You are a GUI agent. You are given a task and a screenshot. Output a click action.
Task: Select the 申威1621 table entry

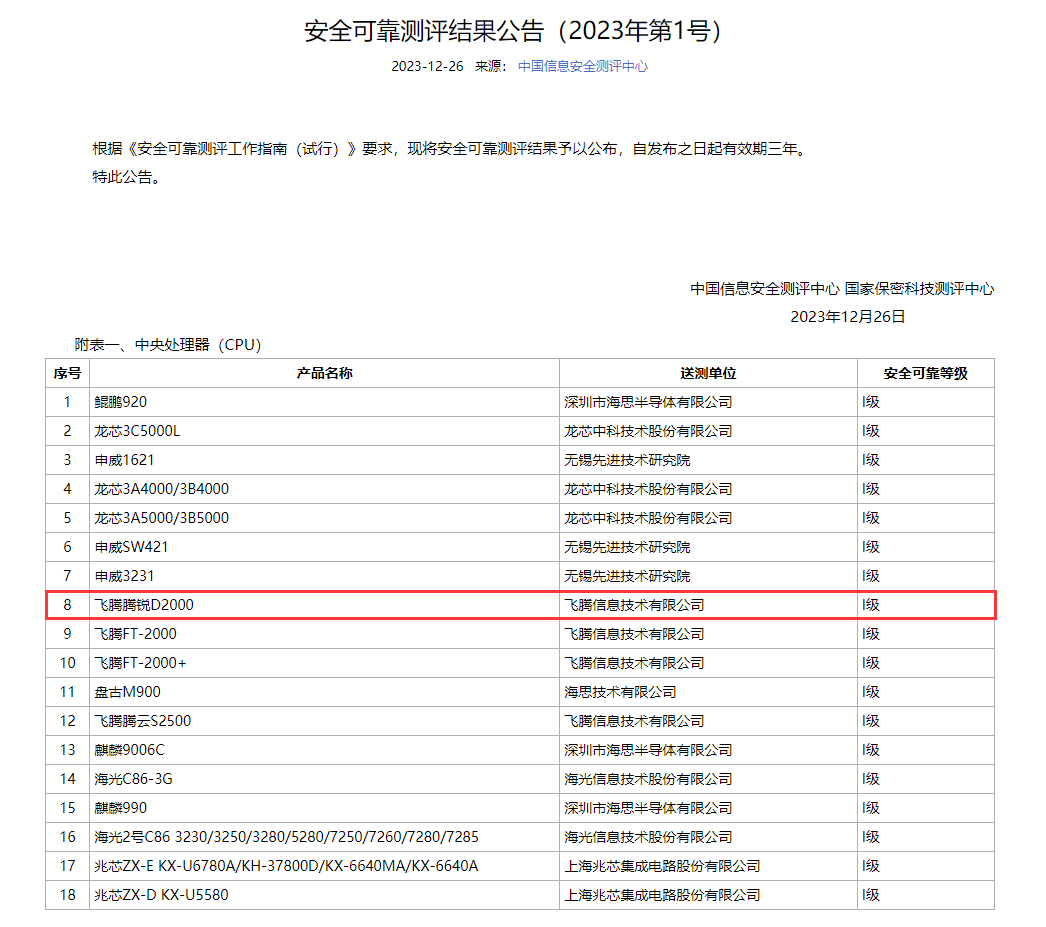click(124, 460)
